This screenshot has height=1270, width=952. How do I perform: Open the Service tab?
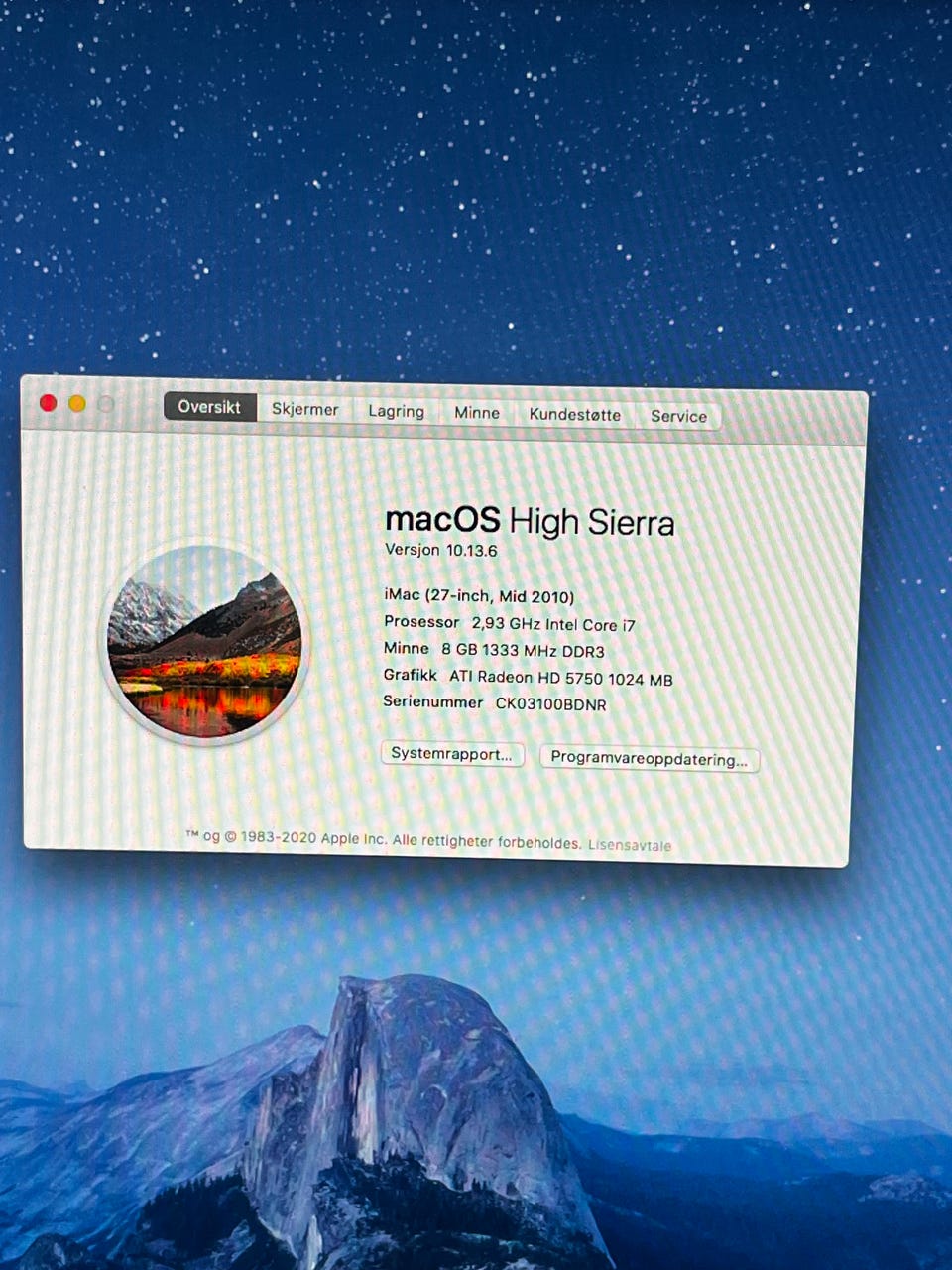coord(678,417)
